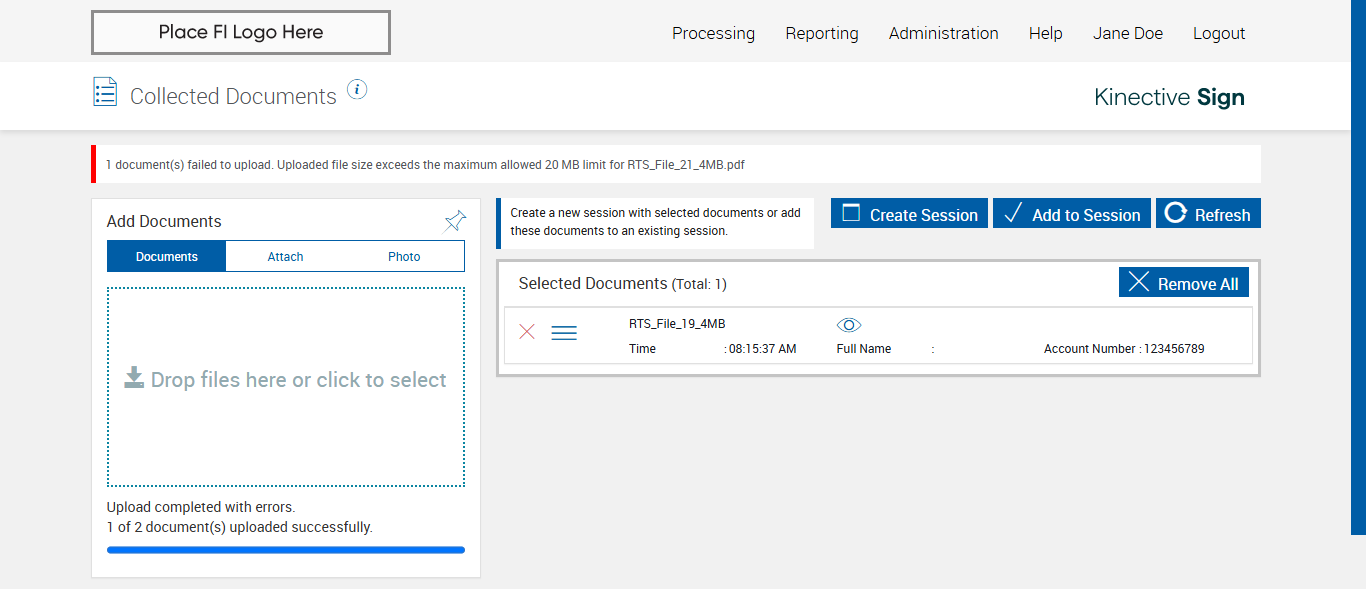Switch to the Attach tab
Viewport: 1366px width, 589px height.
285,257
